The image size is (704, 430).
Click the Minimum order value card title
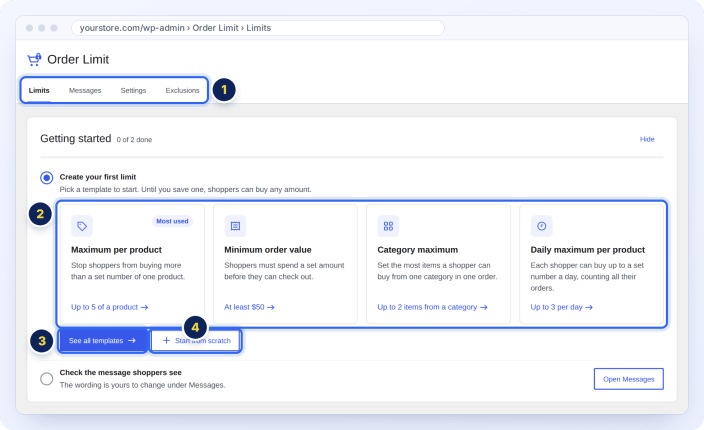coord(268,250)
